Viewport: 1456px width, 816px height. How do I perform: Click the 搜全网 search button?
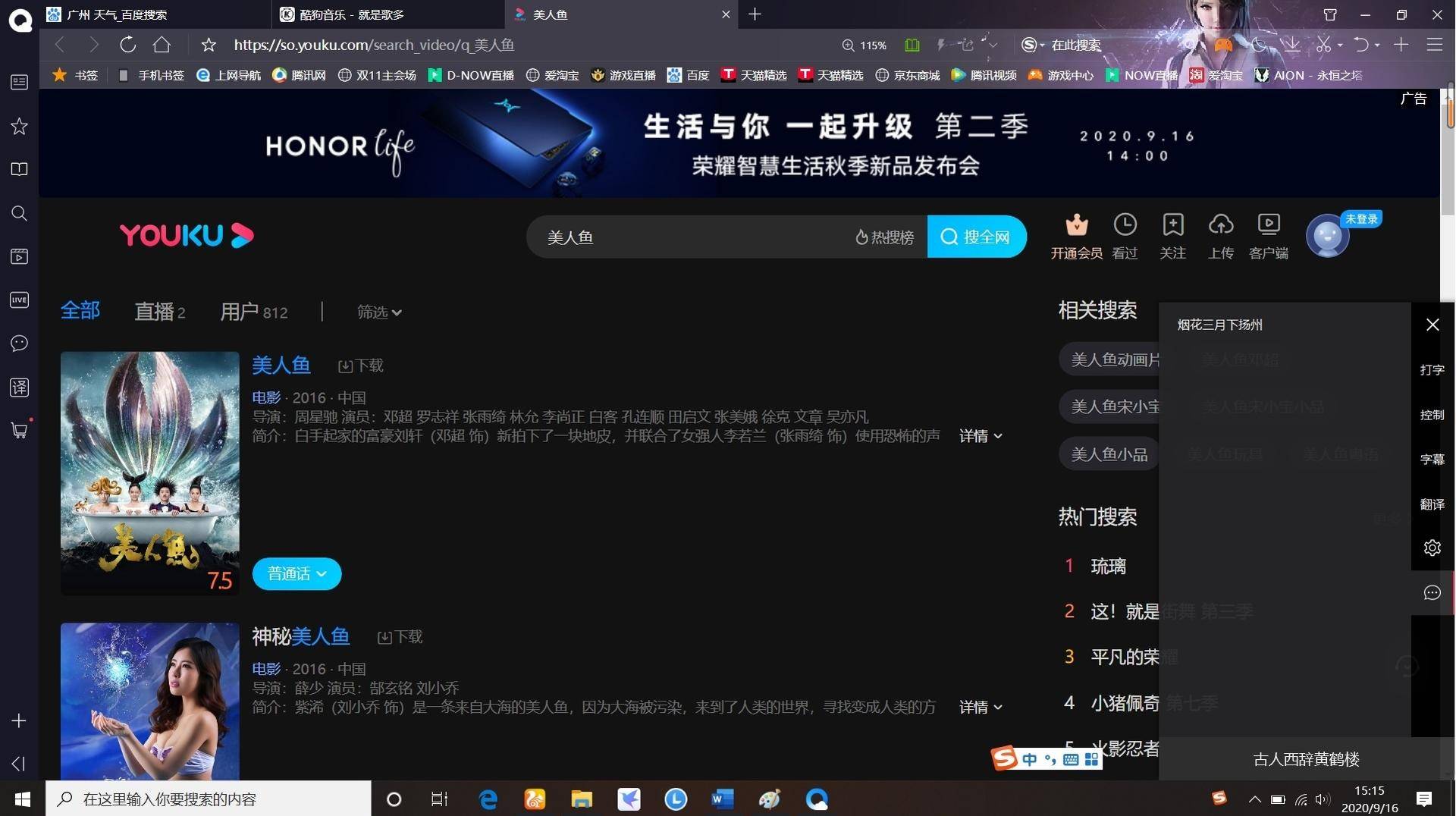976,237
